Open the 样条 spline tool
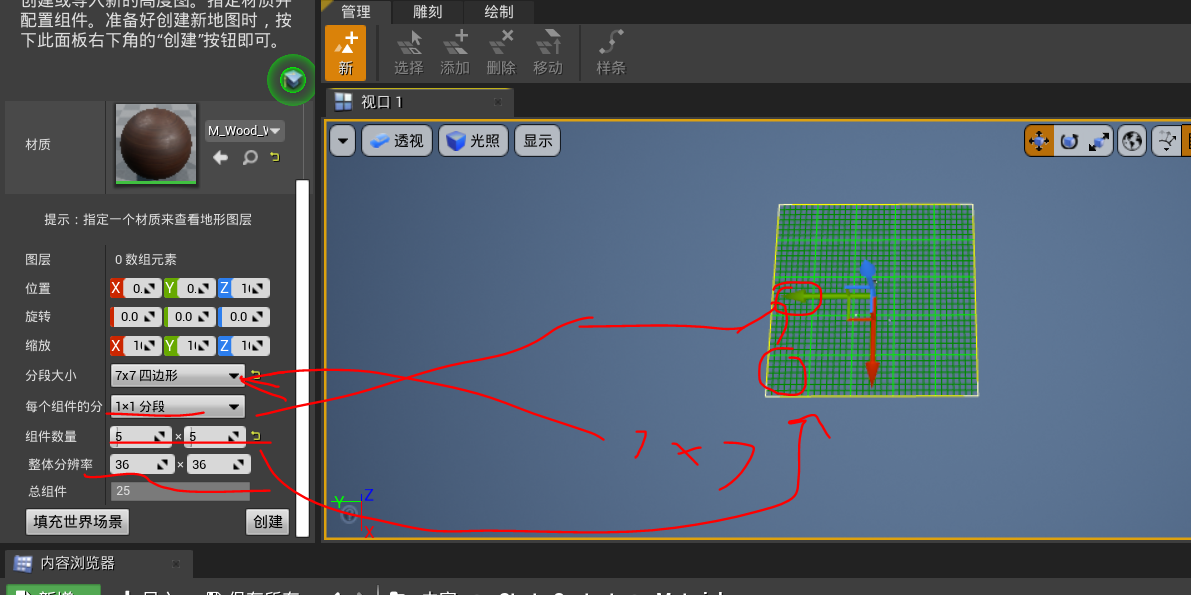1191x595 pixels. tap(611, 53)
